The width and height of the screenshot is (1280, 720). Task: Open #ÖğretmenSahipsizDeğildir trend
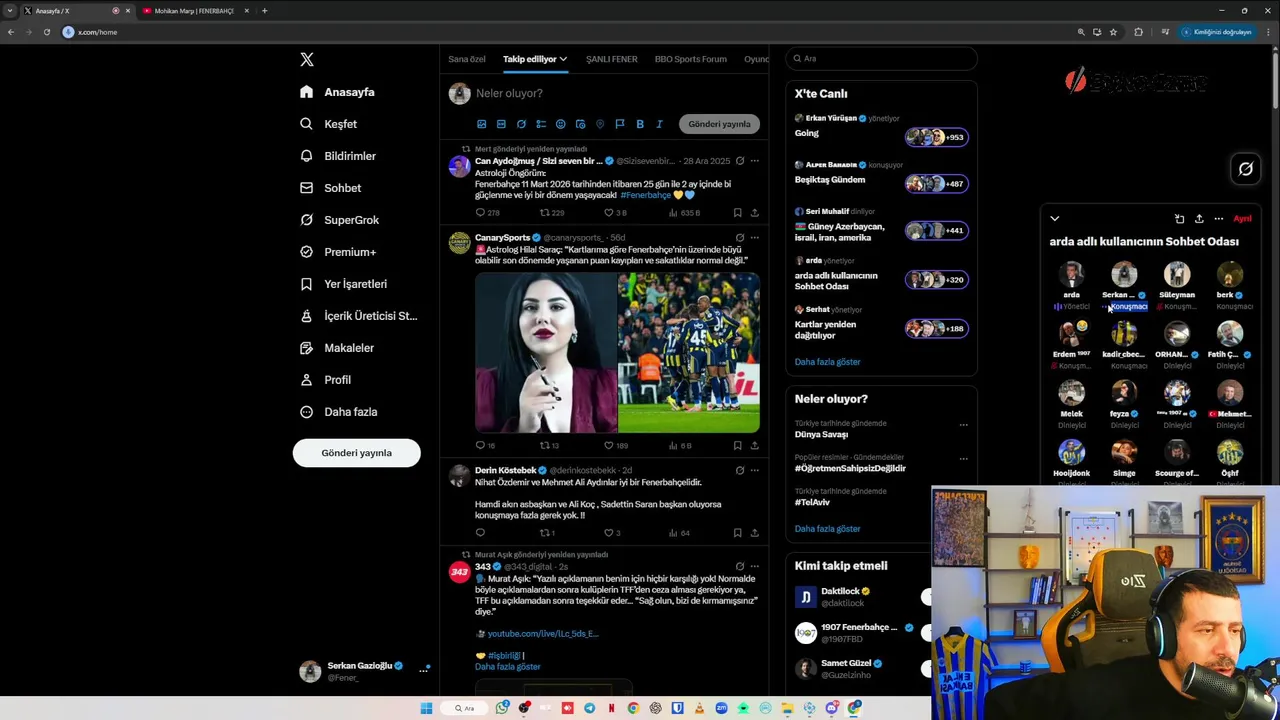[850, 468]
